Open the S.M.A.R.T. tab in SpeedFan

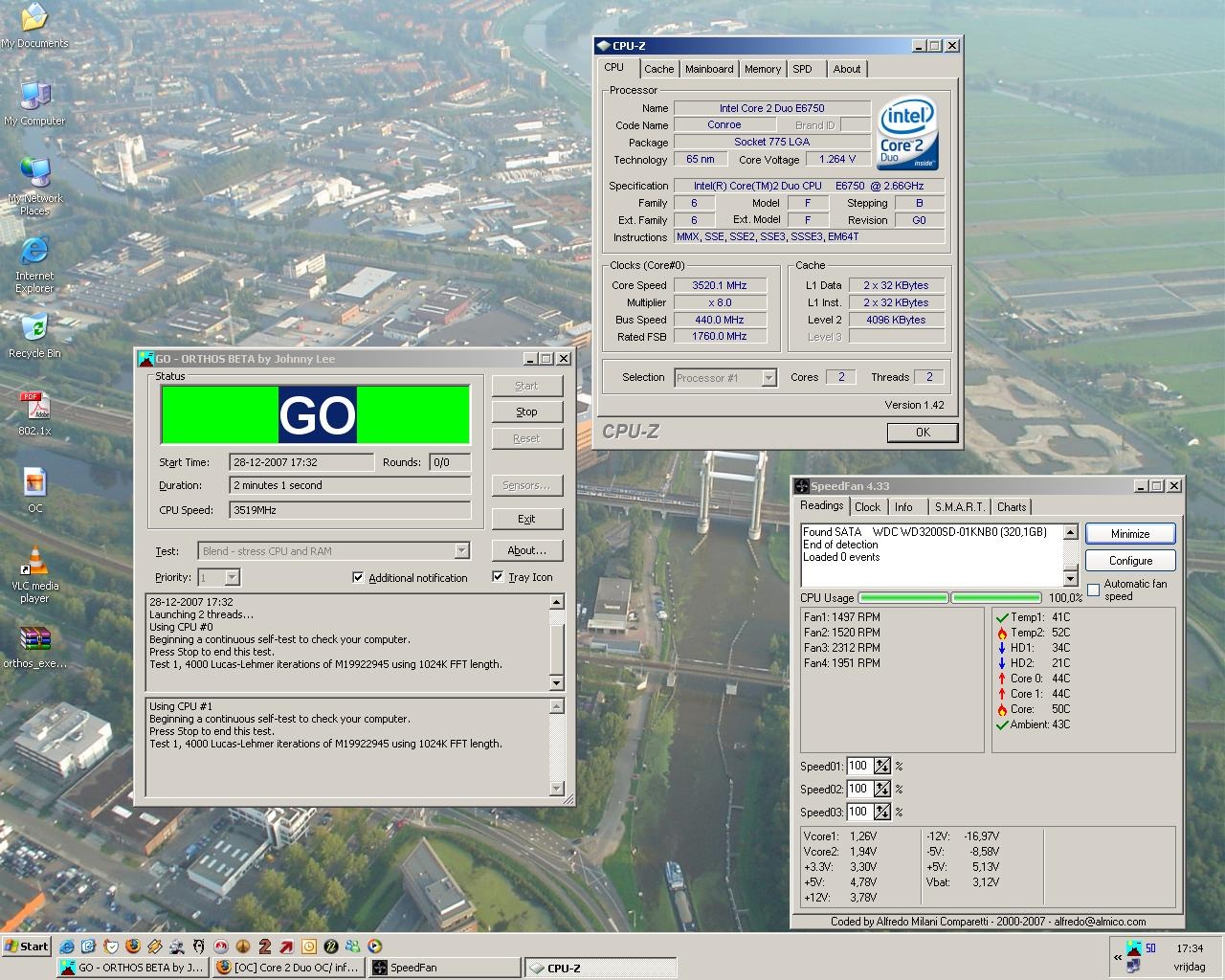[x=958, y=507]
